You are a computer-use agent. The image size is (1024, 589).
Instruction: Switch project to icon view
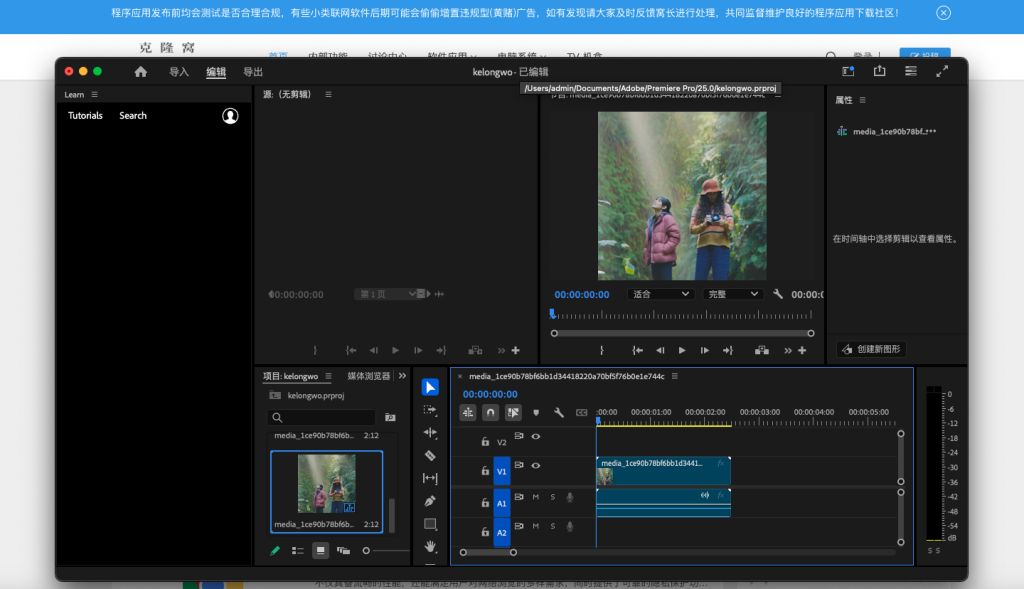tap(320, 550)
